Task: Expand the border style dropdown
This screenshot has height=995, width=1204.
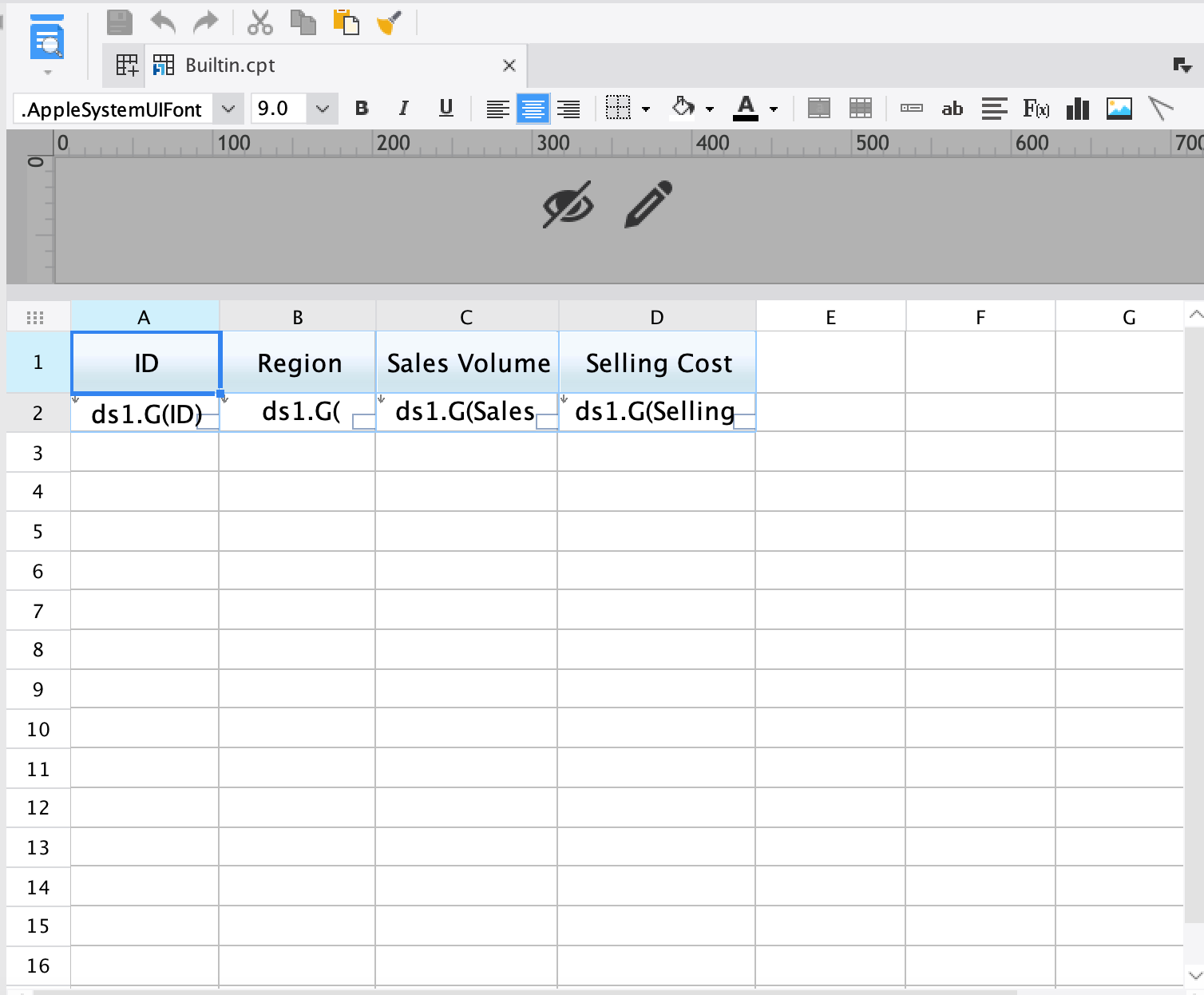Action: coord(645,109)
